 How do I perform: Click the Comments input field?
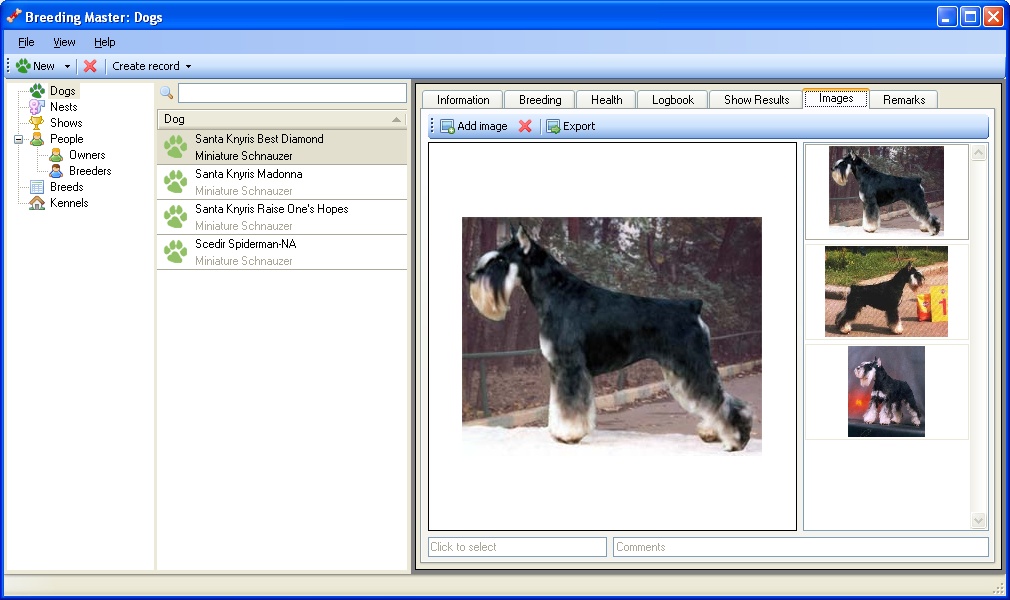pyautogui.click(x=800, y=547)
